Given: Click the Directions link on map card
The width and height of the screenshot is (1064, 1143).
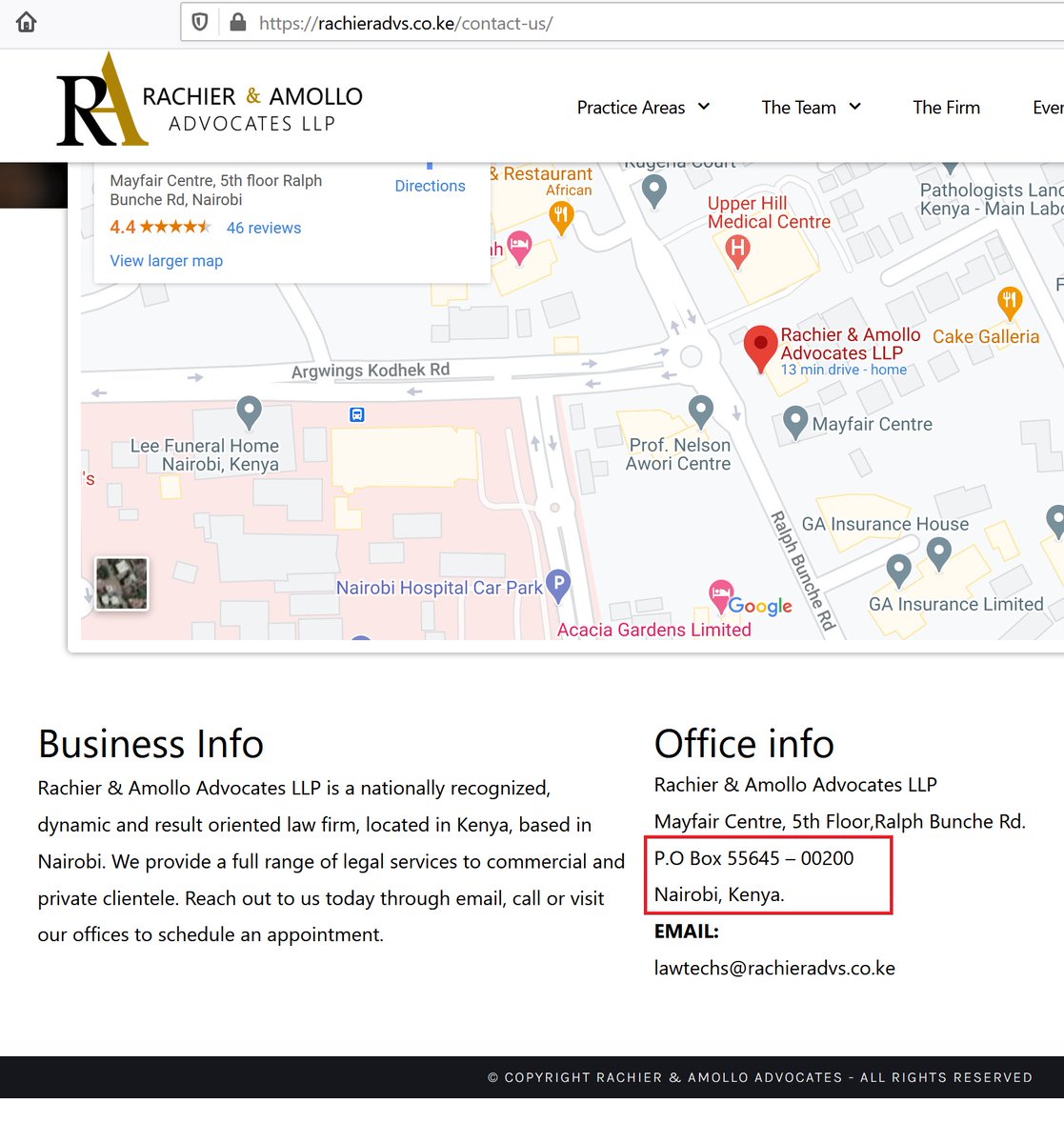Looking at the screenshot, I should click(x=430, y=186).
